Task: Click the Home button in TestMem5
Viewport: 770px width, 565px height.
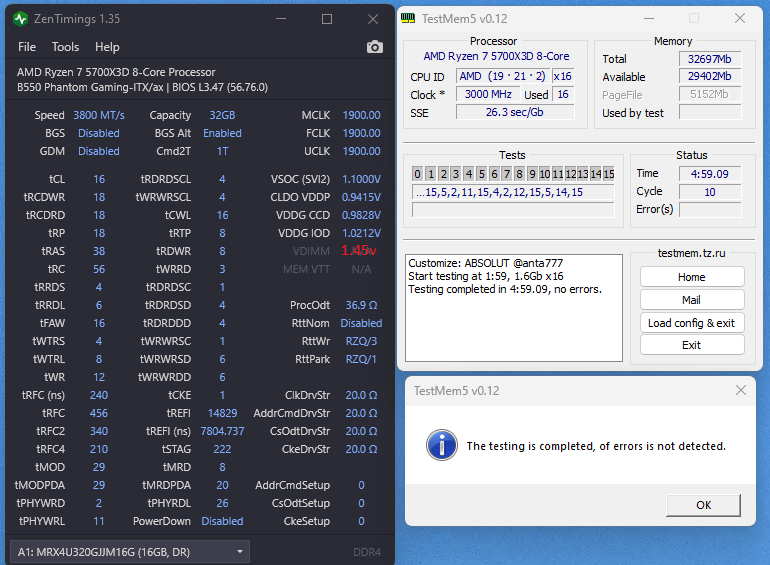Action: pyautogui.click(x=692, y=277)
